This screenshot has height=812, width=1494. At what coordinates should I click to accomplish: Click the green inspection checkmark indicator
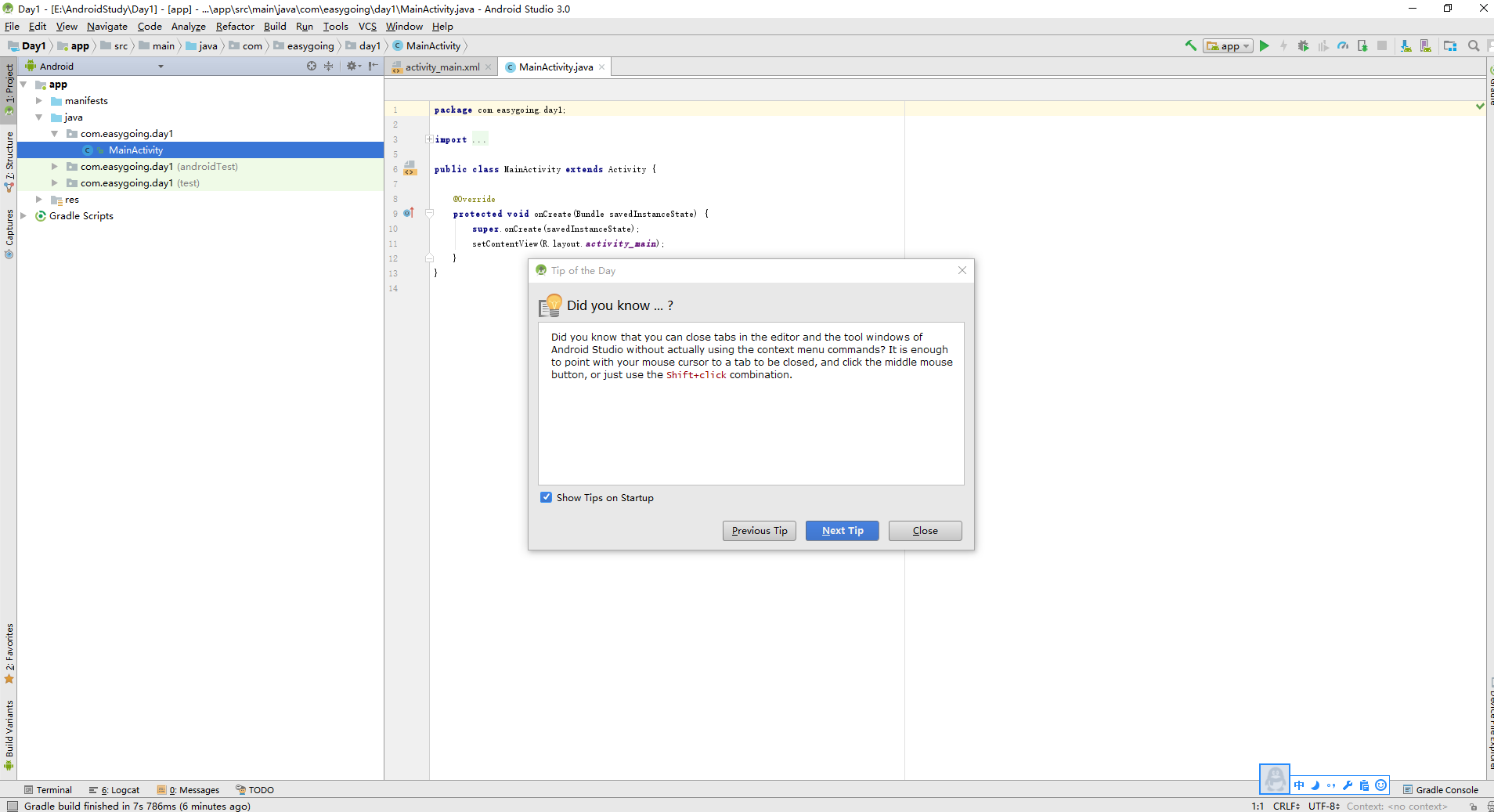coord(1480,106)
